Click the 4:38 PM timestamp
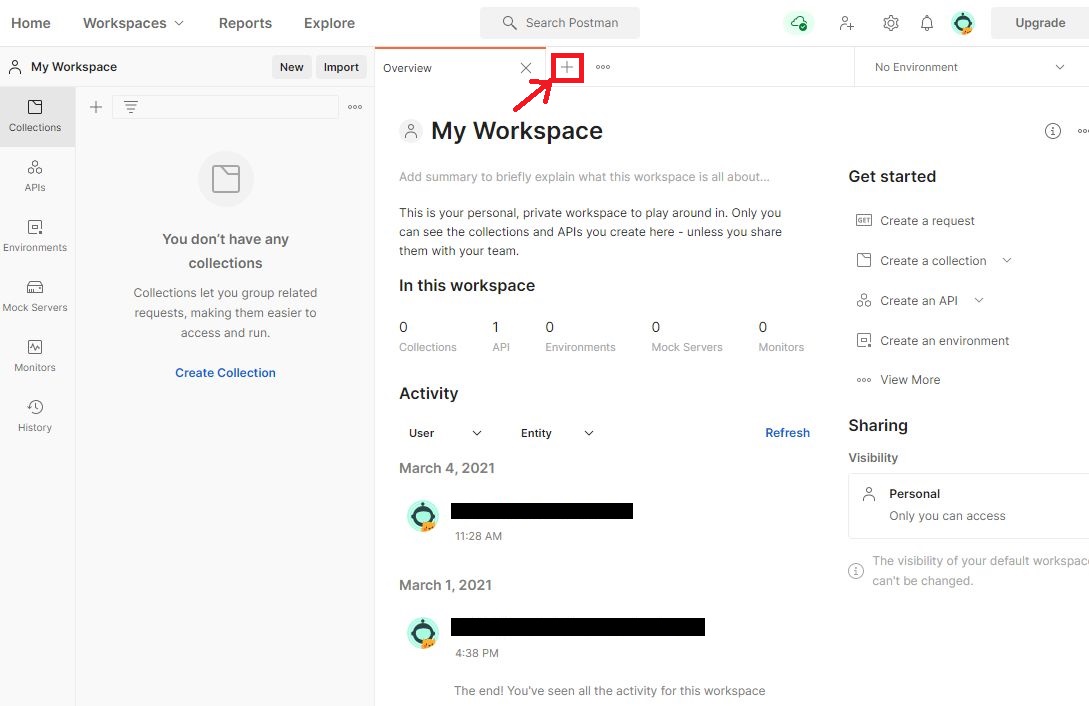1089x706 pixels. 476,653
